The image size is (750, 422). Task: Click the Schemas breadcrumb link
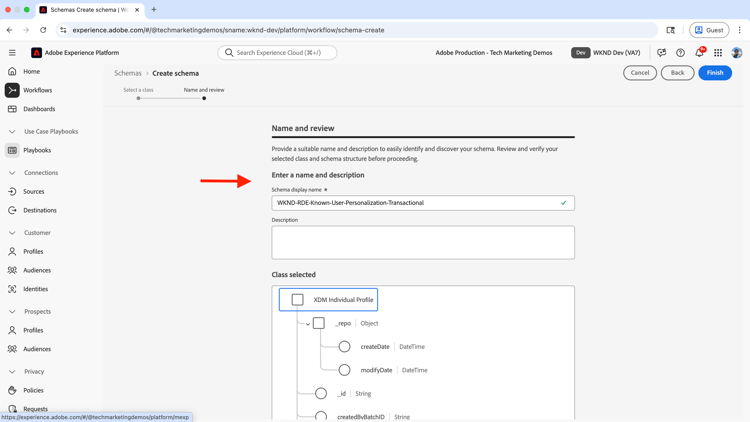coord(128,73)
